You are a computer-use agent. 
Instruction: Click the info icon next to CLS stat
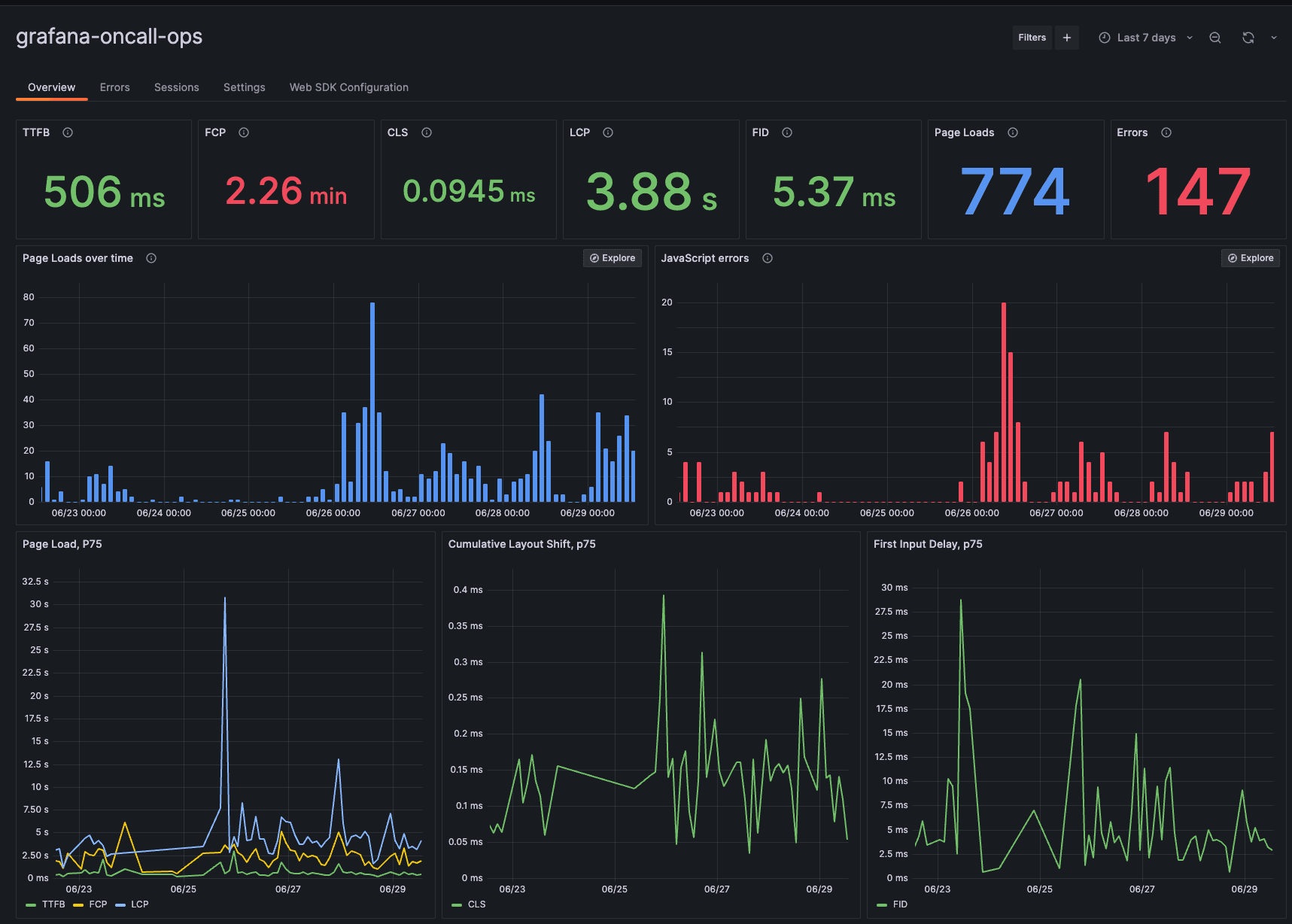pos(426,132)
